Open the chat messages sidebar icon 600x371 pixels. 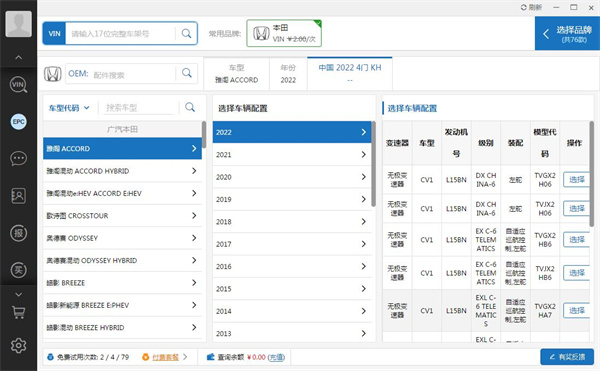point(18,158)
